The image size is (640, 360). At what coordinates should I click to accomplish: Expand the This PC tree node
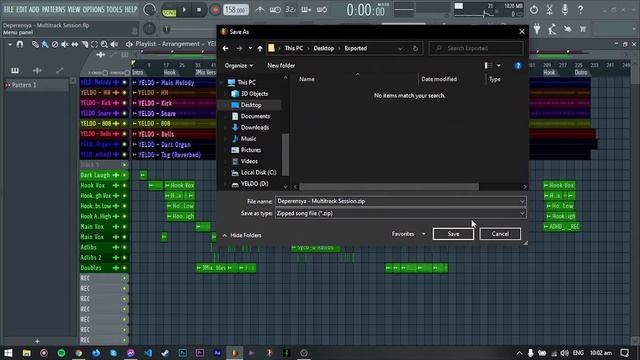pos(222,82)
